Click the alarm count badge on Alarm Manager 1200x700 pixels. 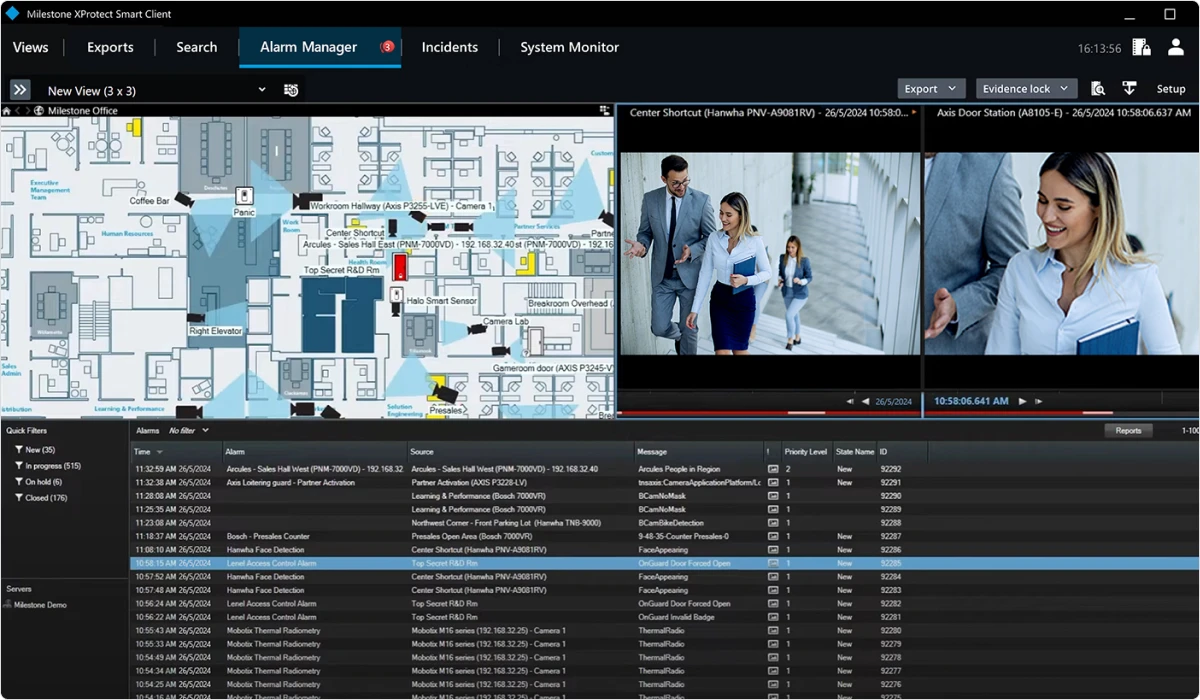click(387, 47)
